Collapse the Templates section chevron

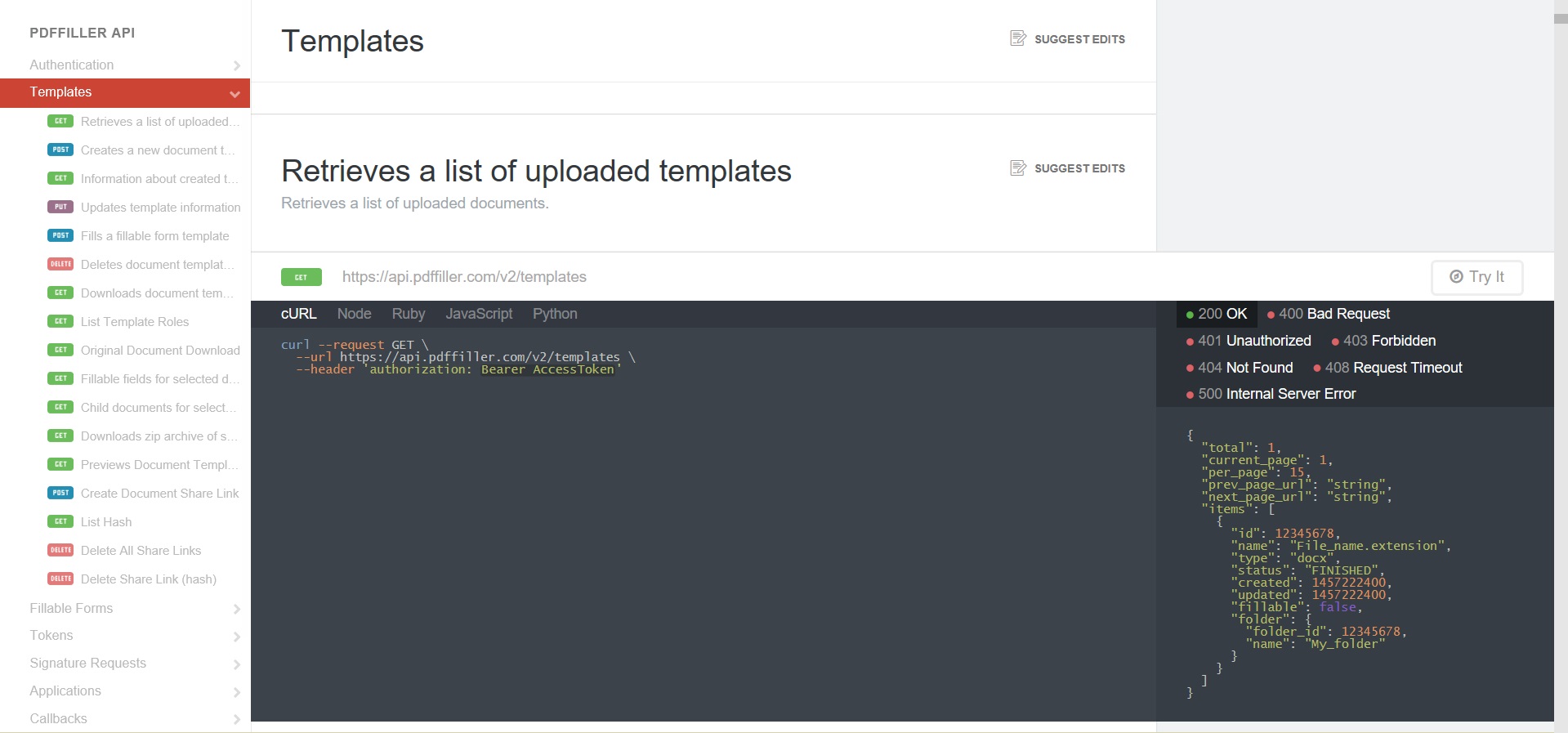[235, 93]
